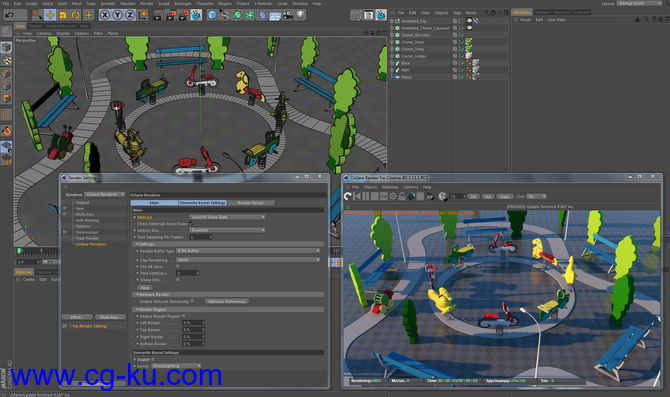Toggle the Multi-Pass checkbox in Render Settings list

[65, 214]
